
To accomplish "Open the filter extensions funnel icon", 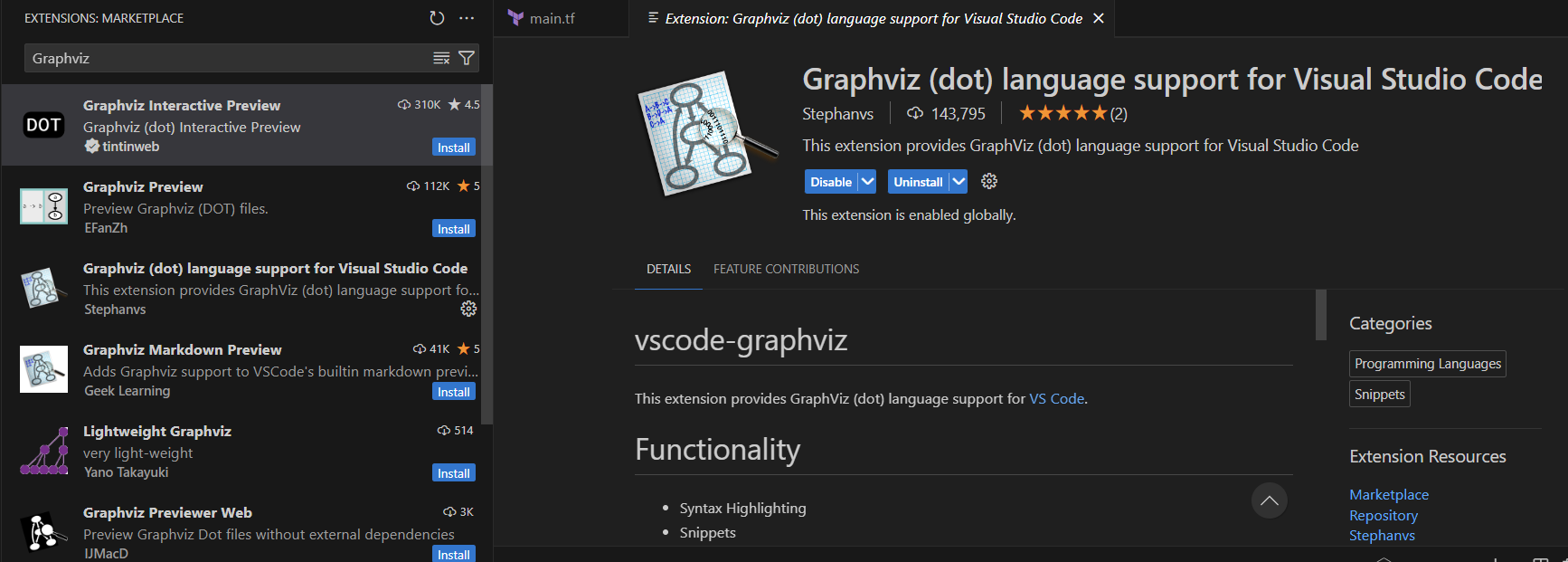I will point(467,58).
